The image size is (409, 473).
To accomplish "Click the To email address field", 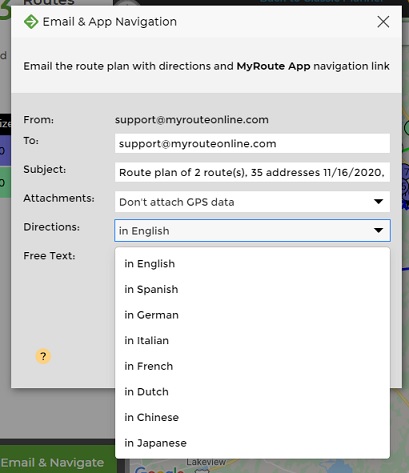I will [252, 144].
